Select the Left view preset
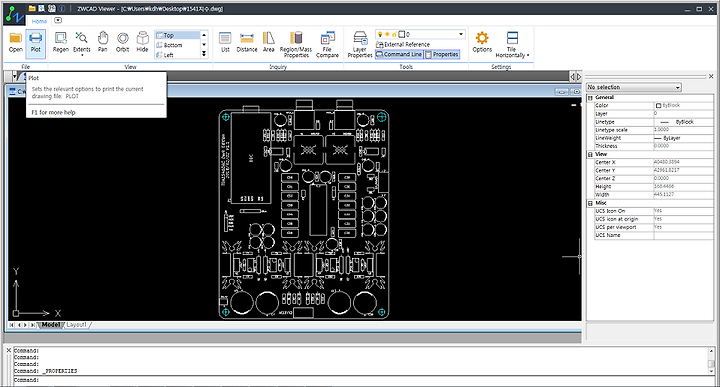The image size is (720, 387). [177, 55]
